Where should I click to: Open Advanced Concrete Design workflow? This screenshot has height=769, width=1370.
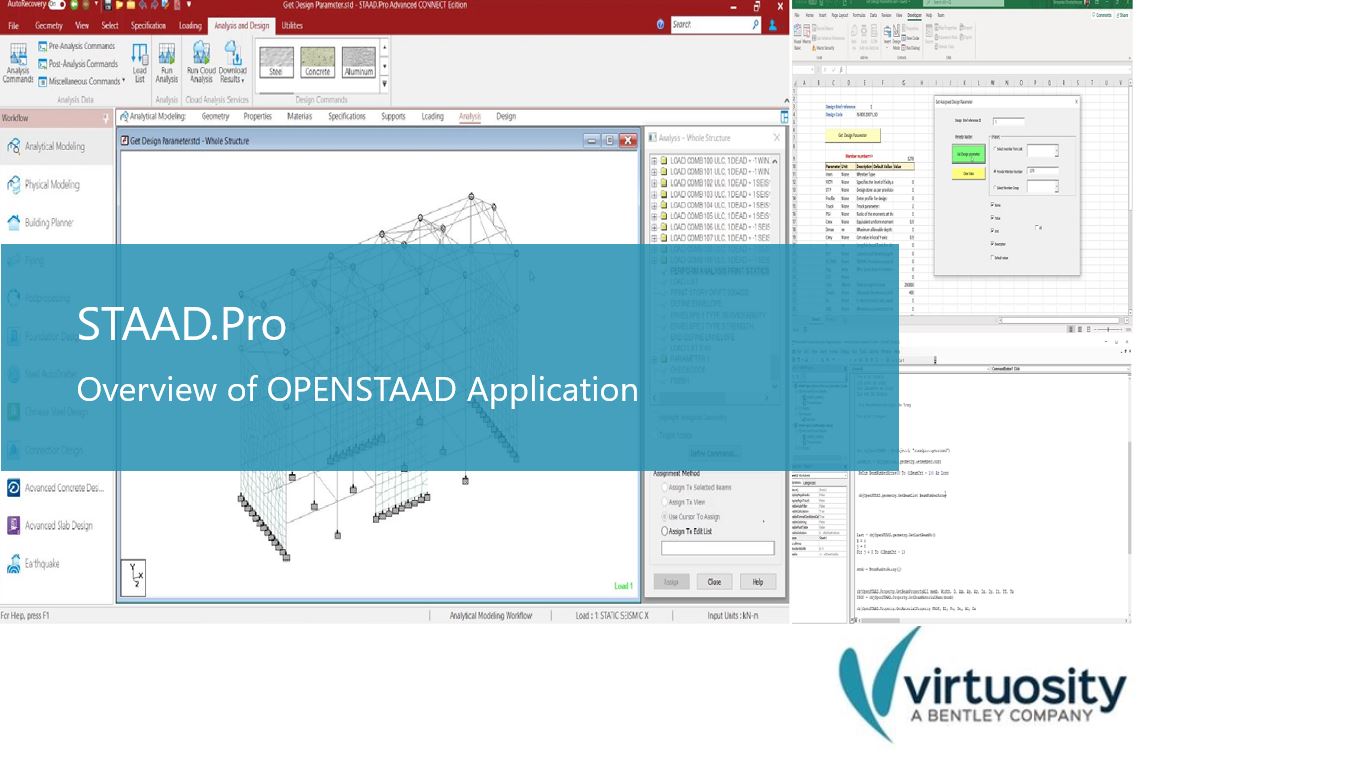click(55, 488)
